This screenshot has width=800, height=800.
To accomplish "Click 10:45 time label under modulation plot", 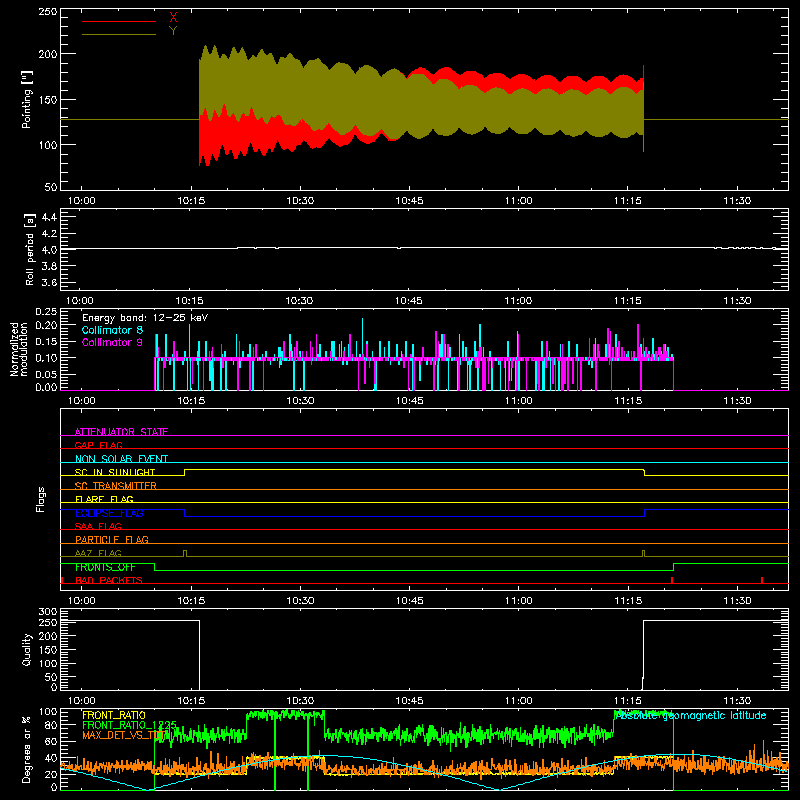I will tap(409, 401).
